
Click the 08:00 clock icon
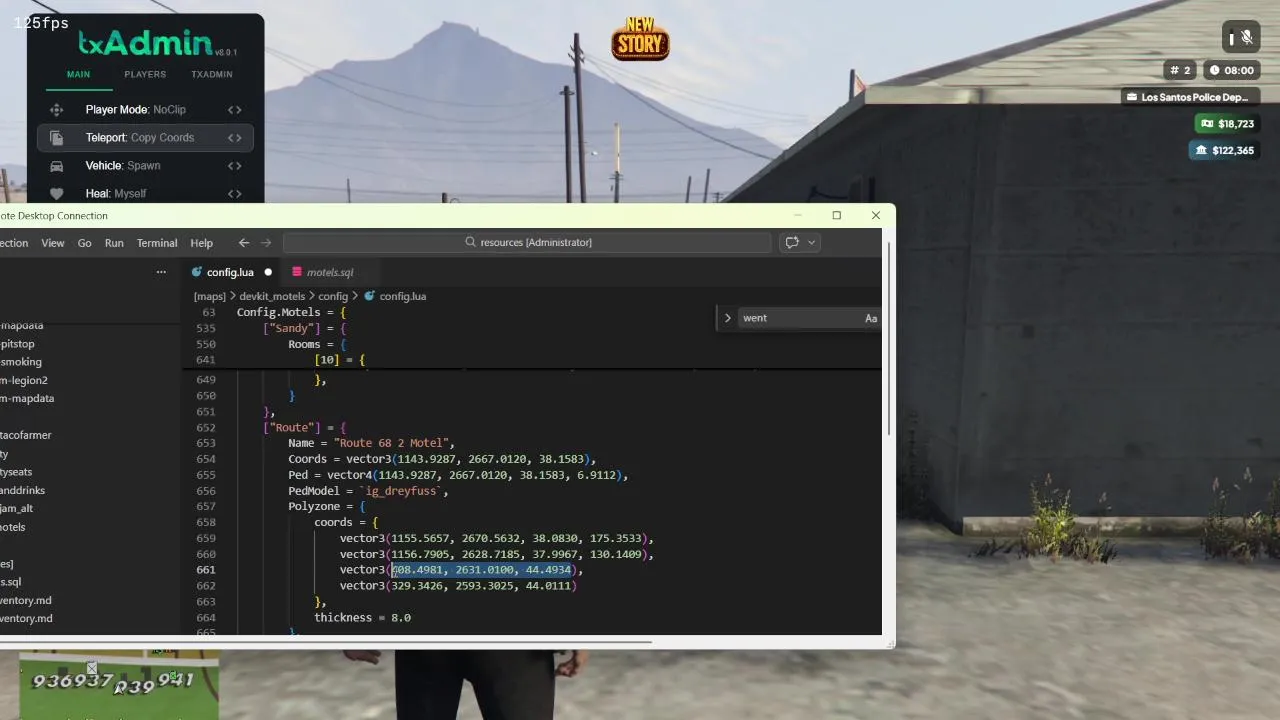(x=1214, y=70)
